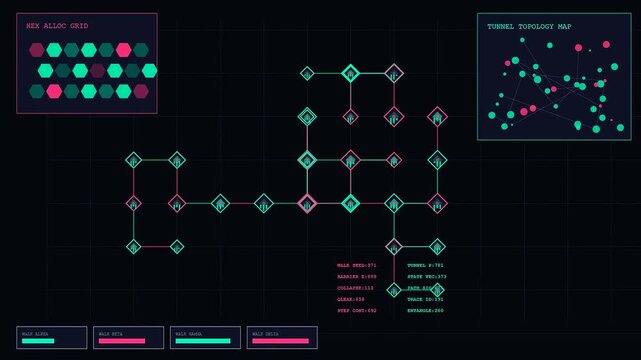Click dark magenta hexagon in middle row of Hex Alloc Grid

click(x=97, y=71)
